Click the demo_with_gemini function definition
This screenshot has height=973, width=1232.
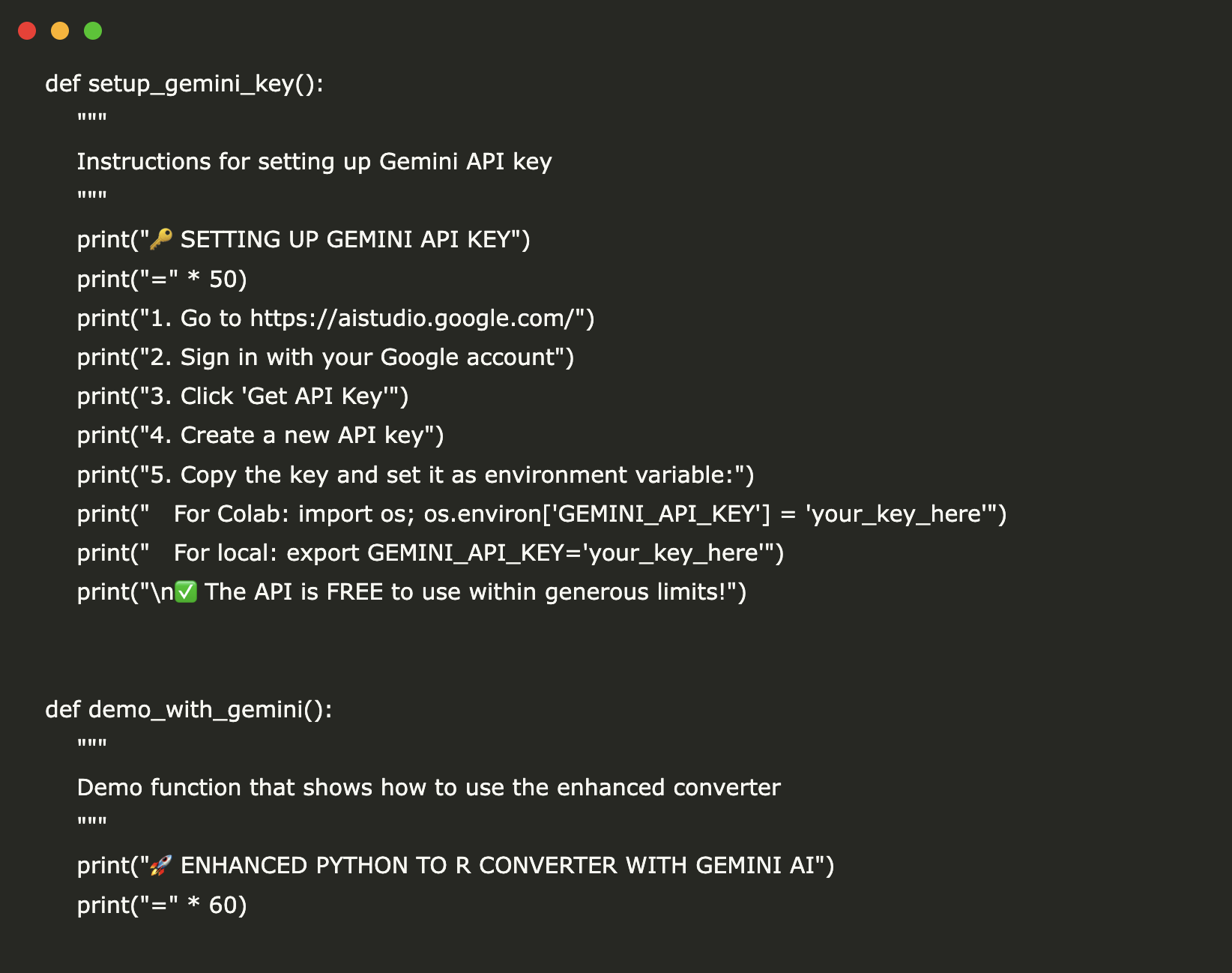[x=188, y=709]
